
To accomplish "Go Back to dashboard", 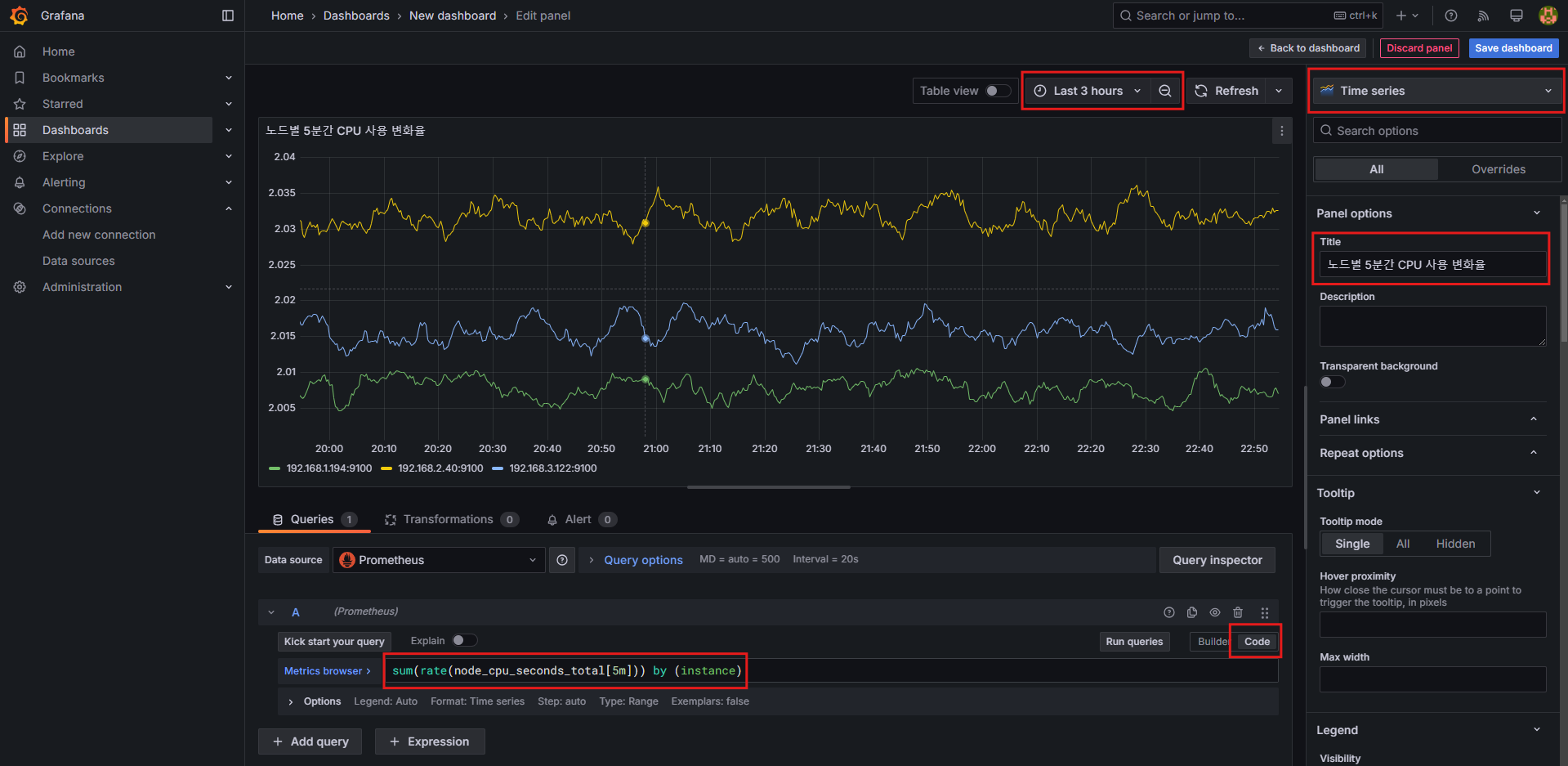I will point(1308,48).
